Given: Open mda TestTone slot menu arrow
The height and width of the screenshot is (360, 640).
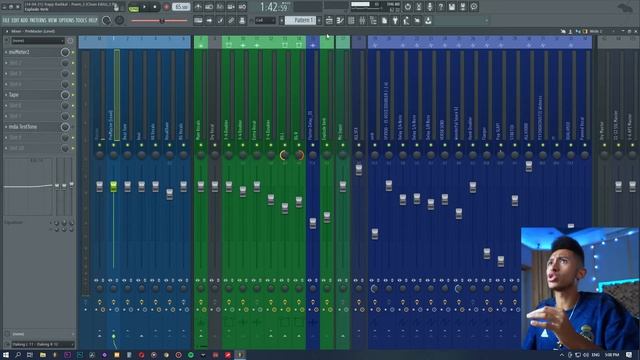Looking at the screenshot, I should pos(6,127).
